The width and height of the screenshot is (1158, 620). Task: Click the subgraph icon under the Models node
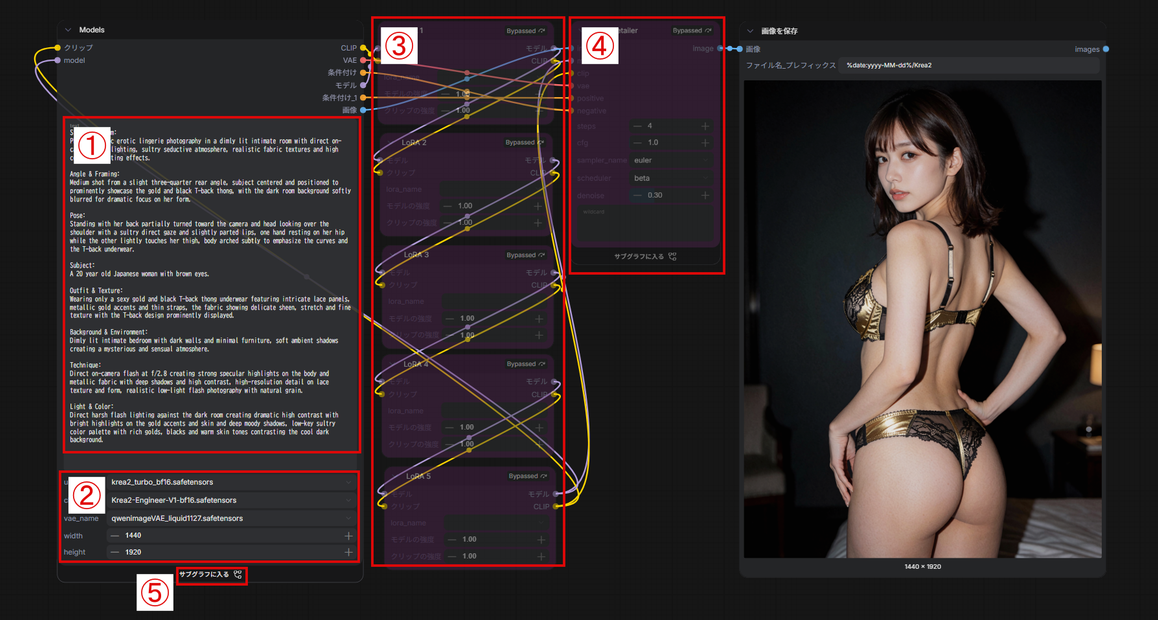coord(238,574)
